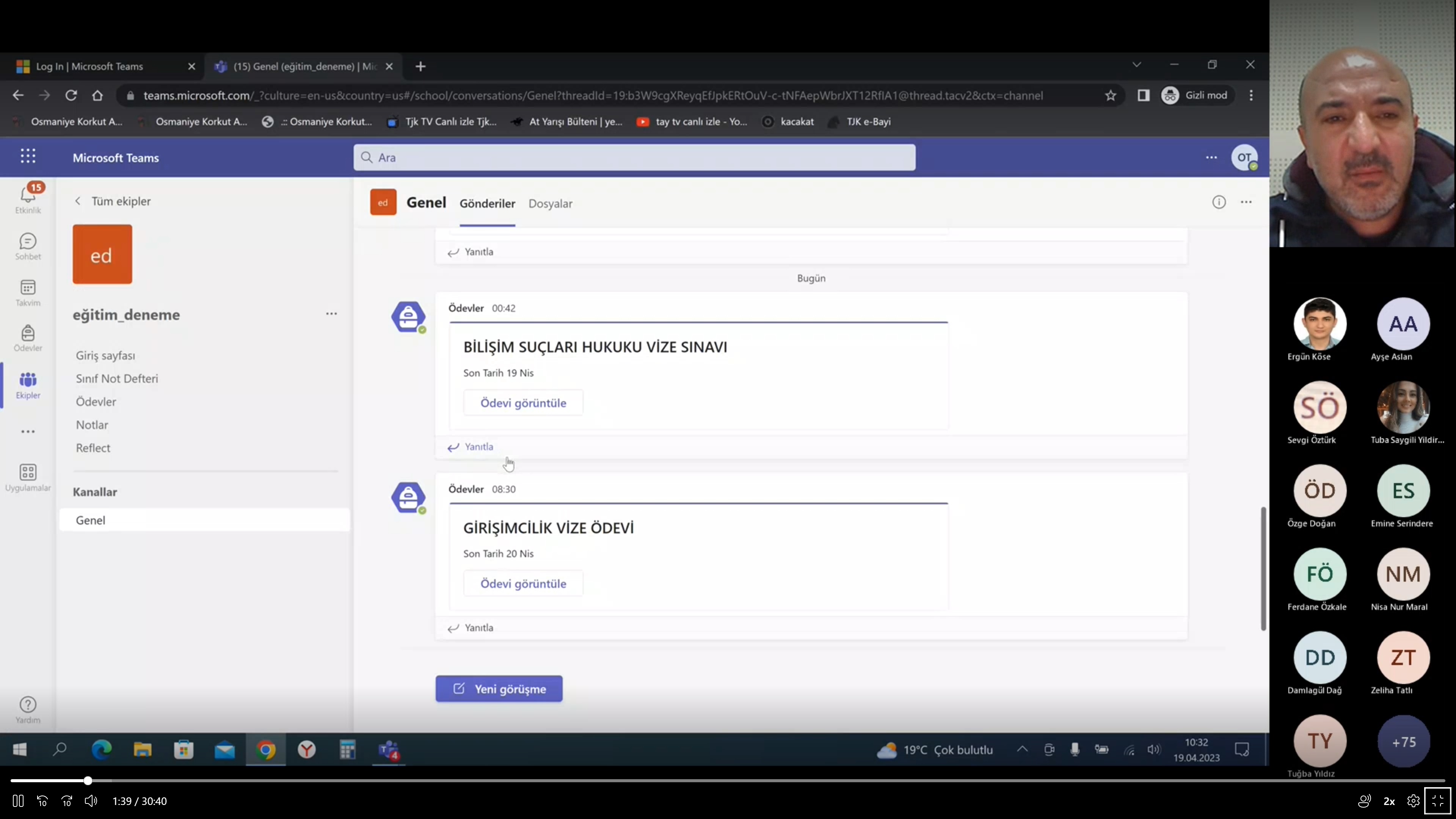The height and width of the screenshot is (819, 1456).
Task: Select Ekipler teams sidebar icon
Action: point(28,386)
